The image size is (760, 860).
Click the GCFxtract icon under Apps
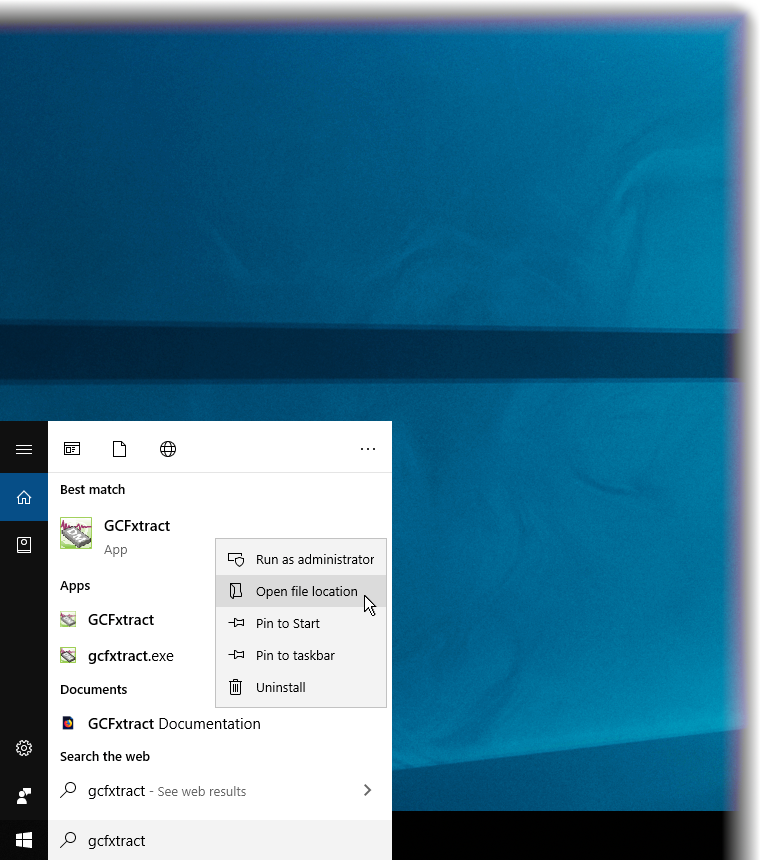(68, 620)
